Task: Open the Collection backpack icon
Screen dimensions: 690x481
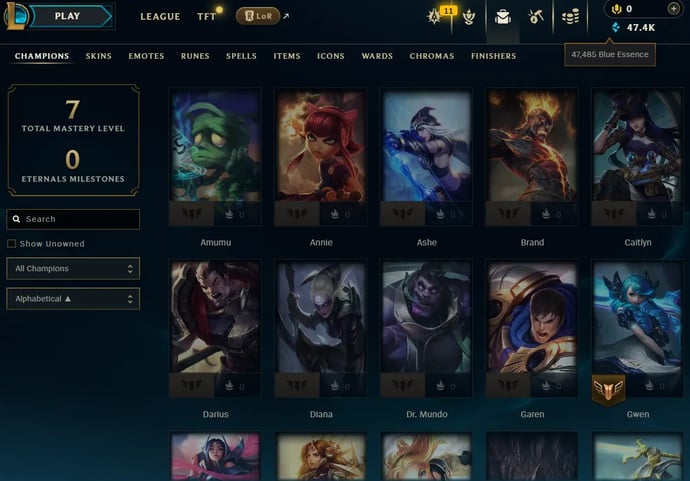Action: [x=503, y=17]
